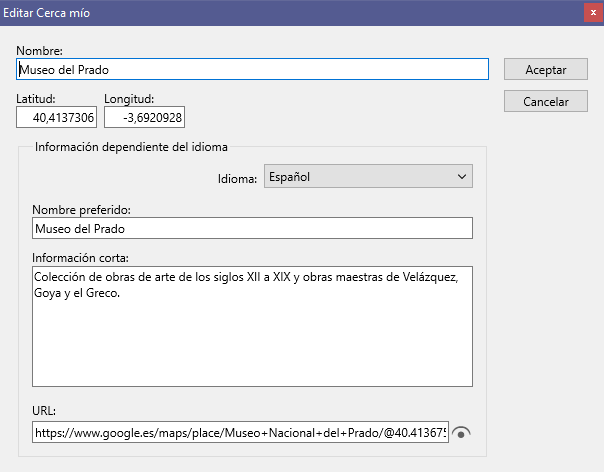Click the Cancelar button
Screen dimensions: 604x472
pyautogui.click(x=546, y=101)
